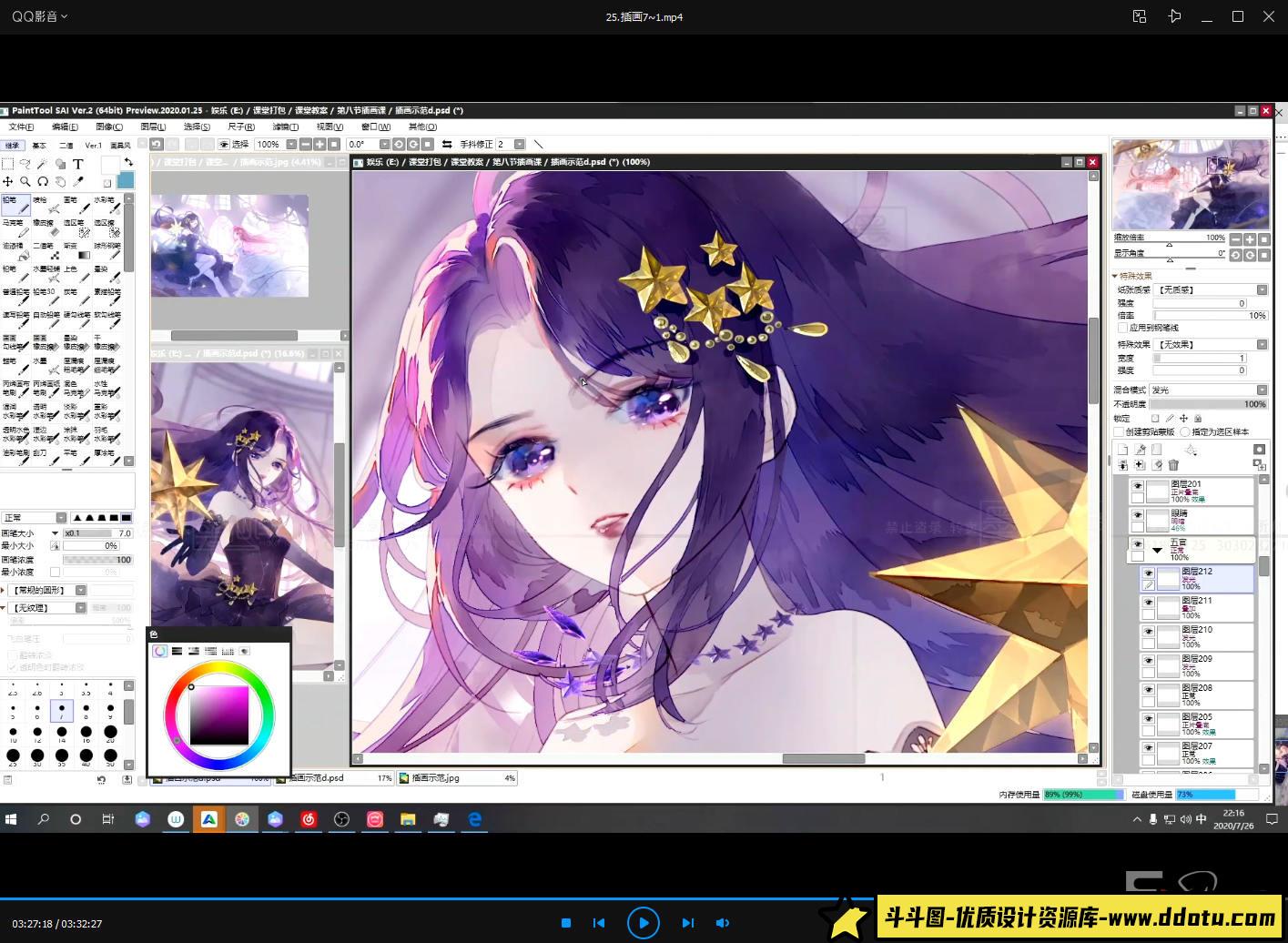Click the trash icon to delete layer
The image size is (1288, 943).
(1173, 465)
